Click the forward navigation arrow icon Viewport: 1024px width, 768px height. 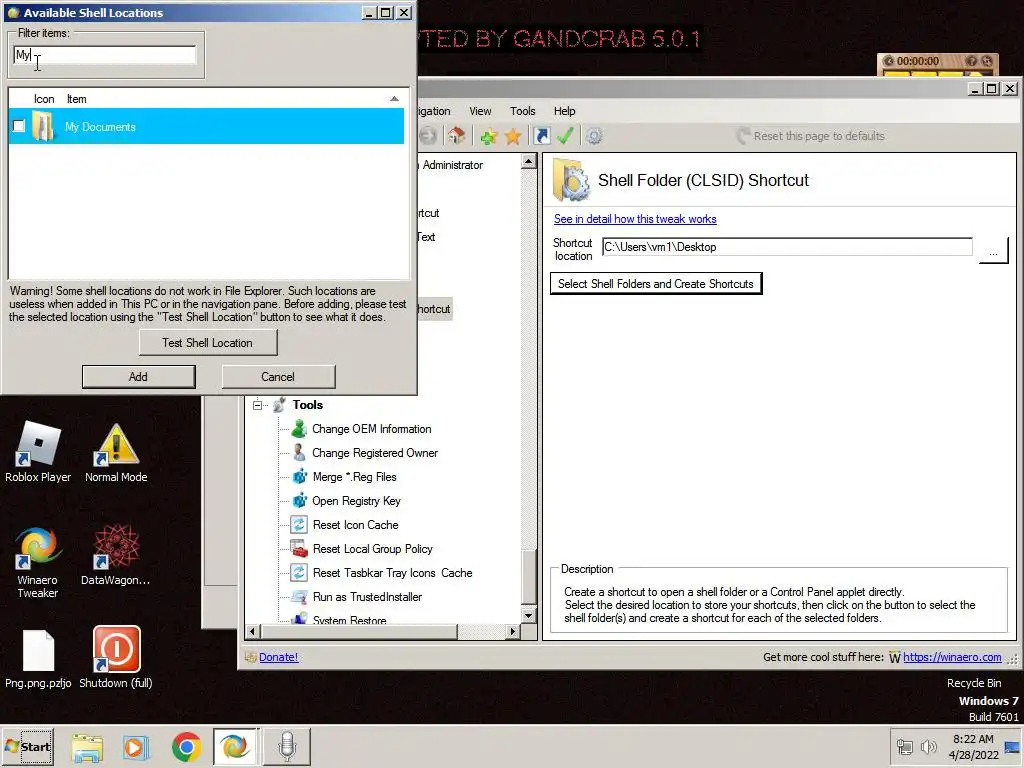(x=428, y=136)
